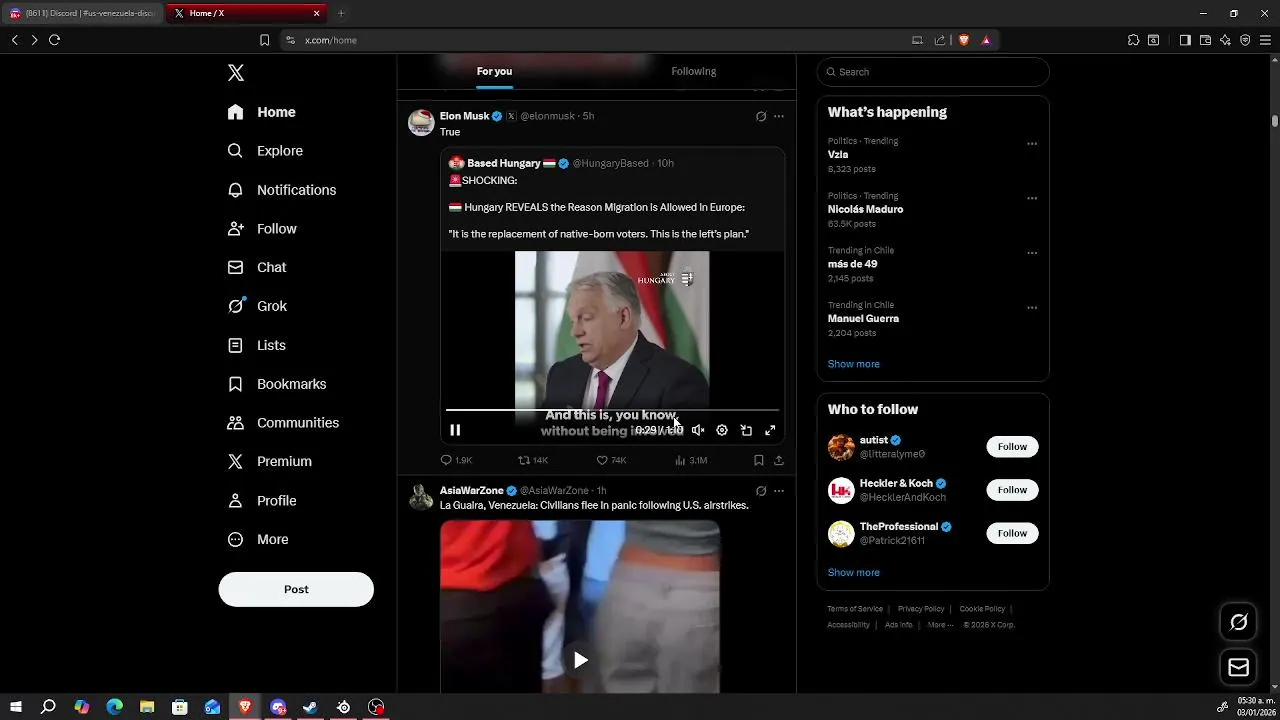1280x720 pixels.
Task: Open more options for más de 49 trend
Action: click(1032, 253)
